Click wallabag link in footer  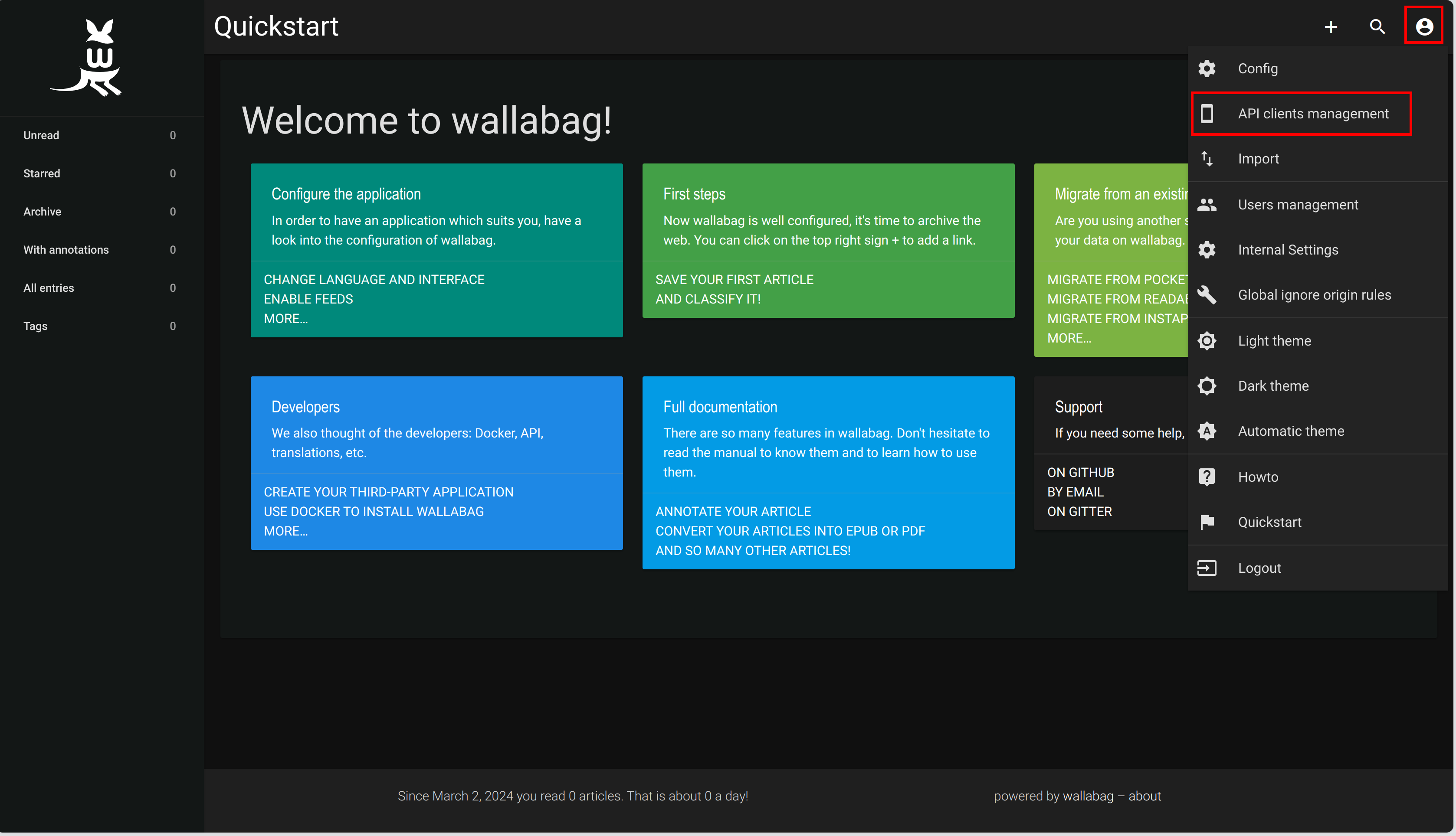click(1088, 797)
